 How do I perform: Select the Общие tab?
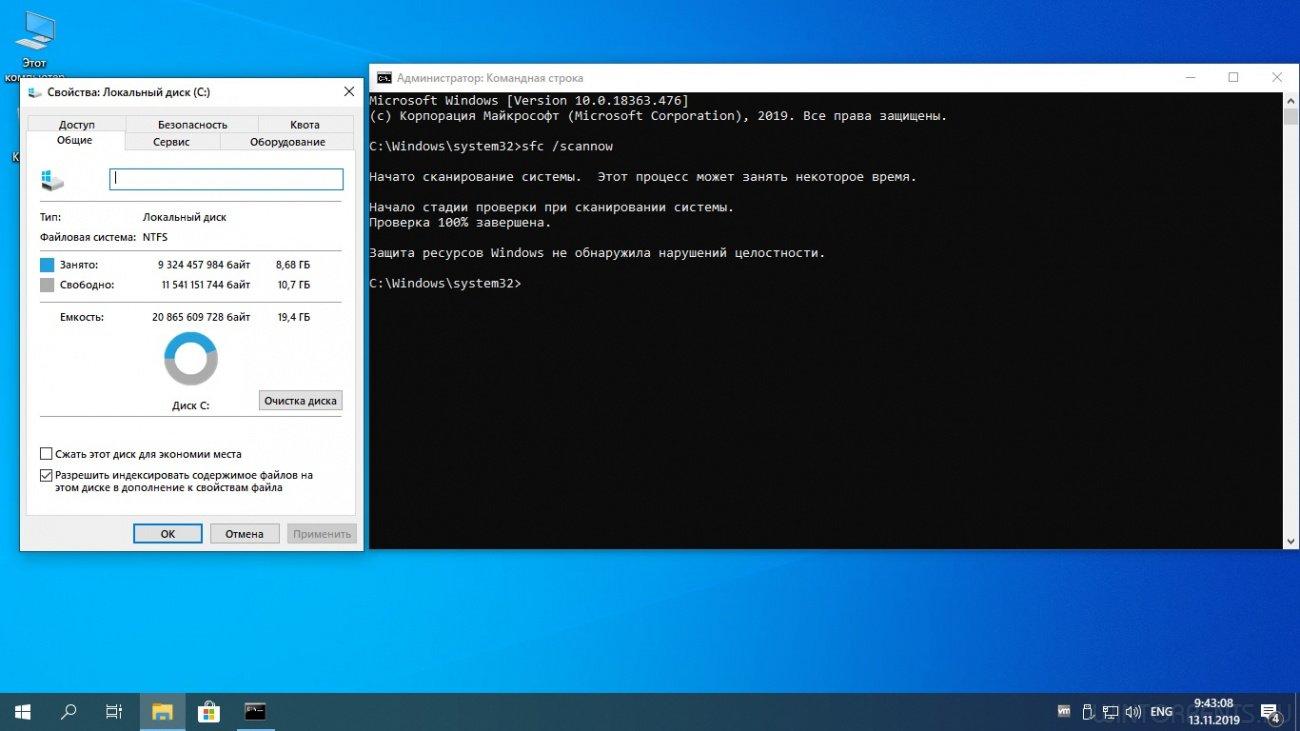tap(75, 141)
